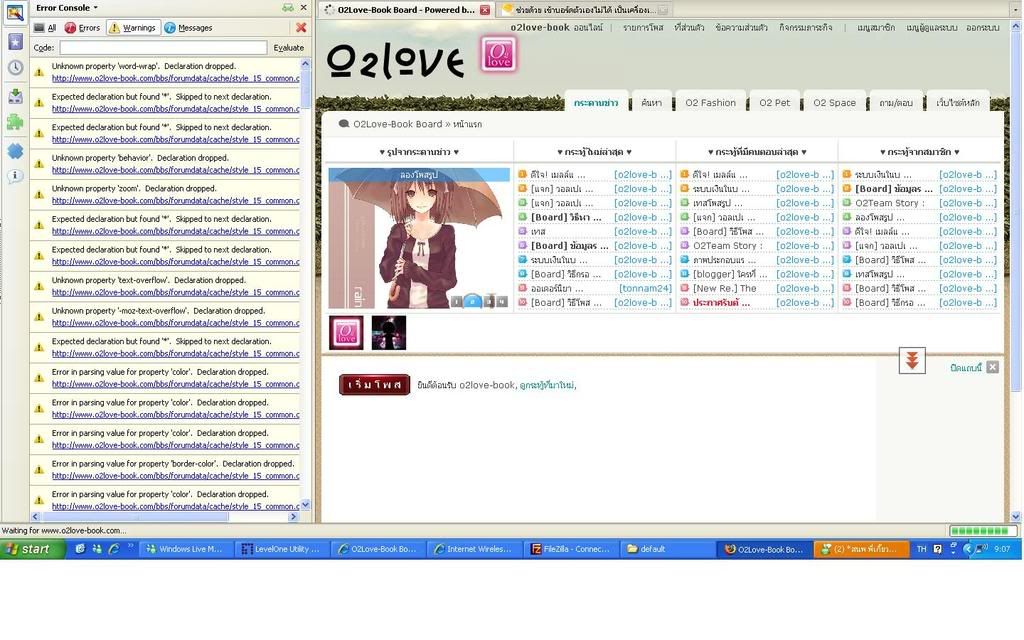This screenshot has width=1024, height=640.
Task: Select slide 4 in the image slideshow
Action: pyautogui.click(x=502, y=301)
